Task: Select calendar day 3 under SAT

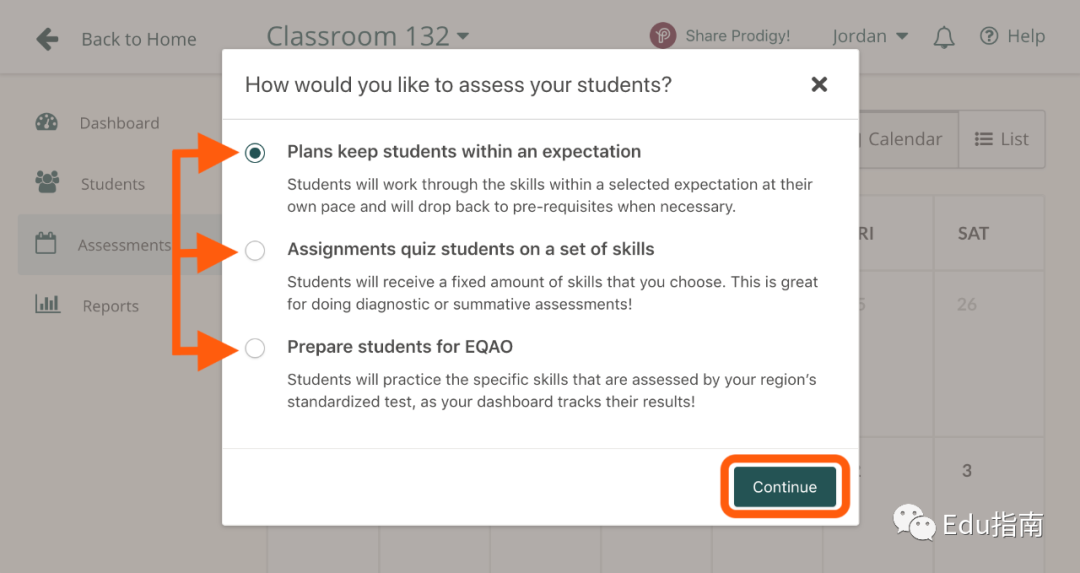Action: [966, 471]
